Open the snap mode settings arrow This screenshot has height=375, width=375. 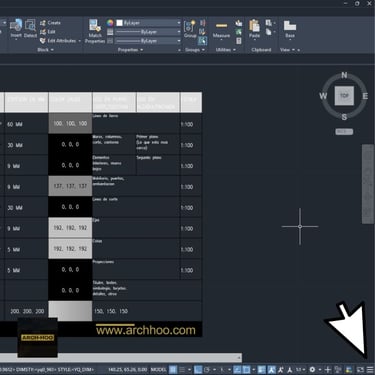(x=189, y=370)
